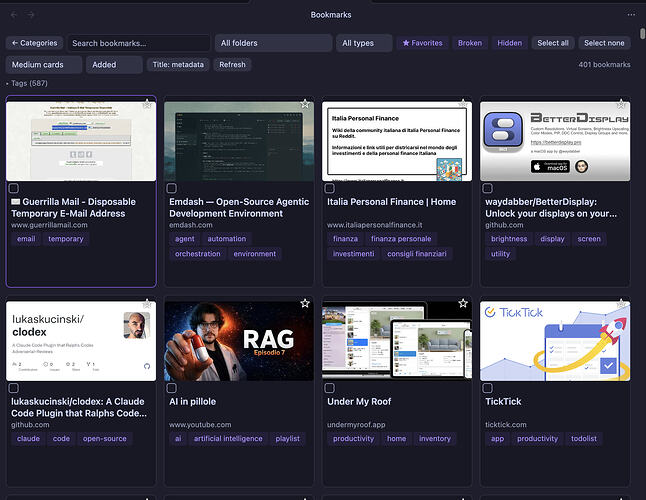Star the Italia Personal Finance bookmark
Screen dimensions: 646x500
pyautogui.click(x=463, y=104)
